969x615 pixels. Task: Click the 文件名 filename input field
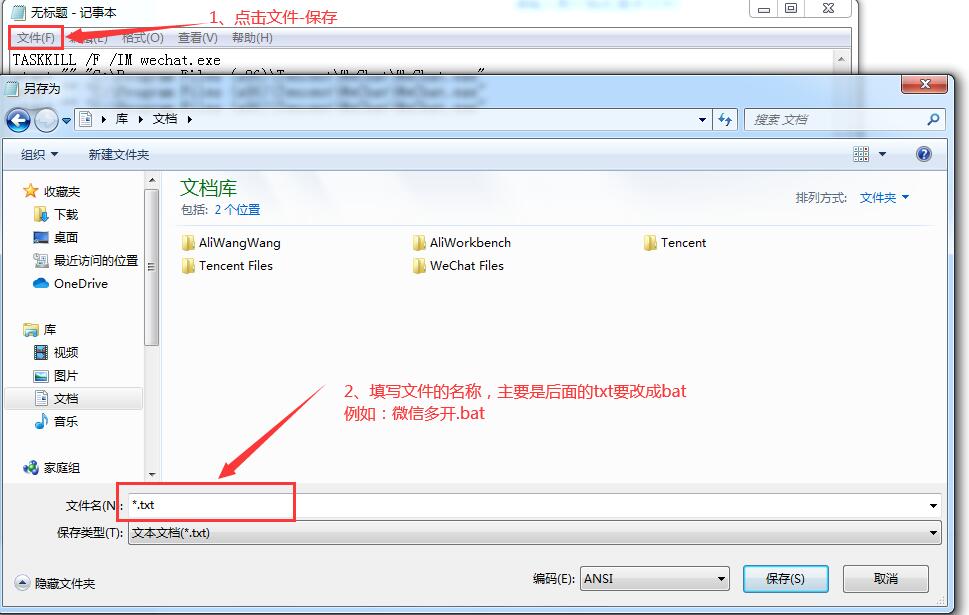tap(535, 506)
